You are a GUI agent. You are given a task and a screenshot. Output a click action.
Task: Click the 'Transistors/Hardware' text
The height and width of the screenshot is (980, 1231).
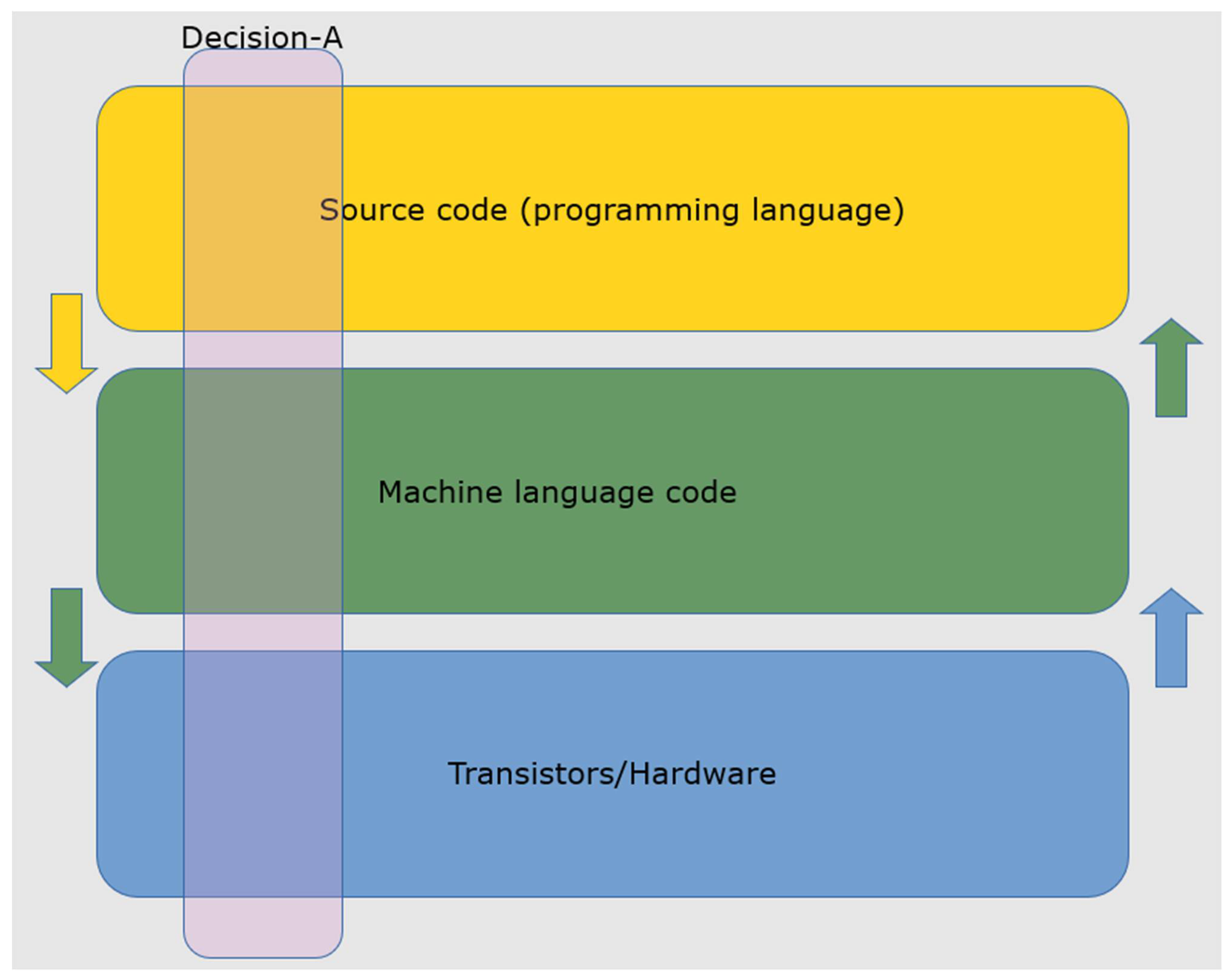[611, 774]
